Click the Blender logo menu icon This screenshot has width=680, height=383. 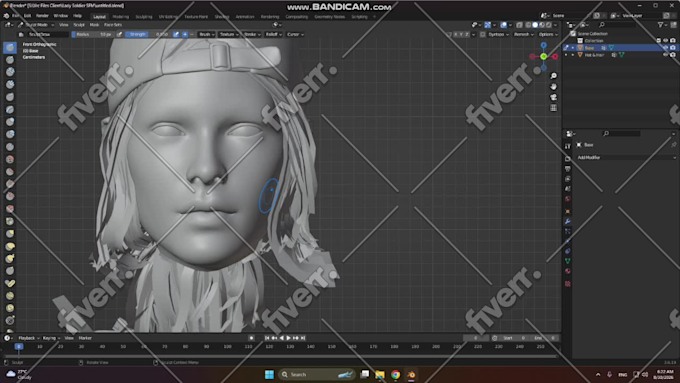[x=6, y=16]
